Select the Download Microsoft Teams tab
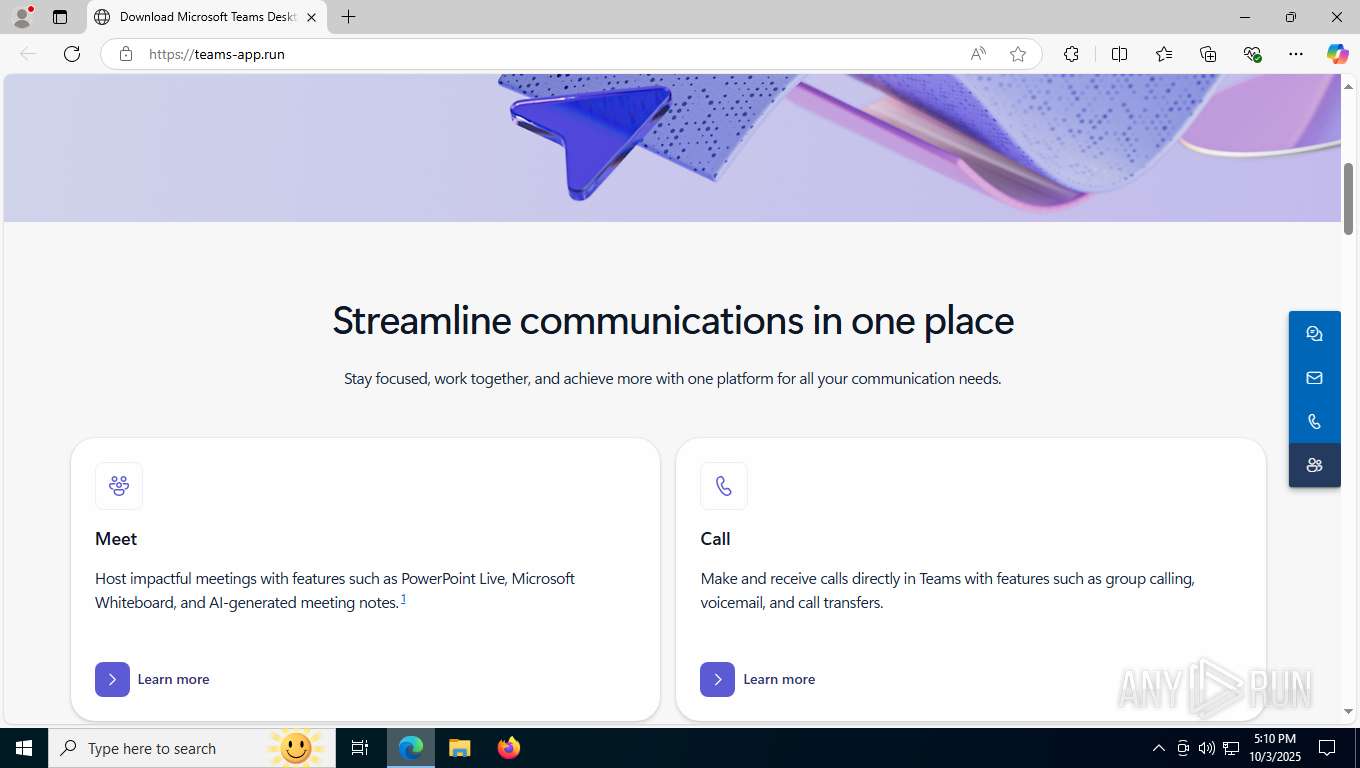This screenshot has height=768, width=1360. (207, 17)
